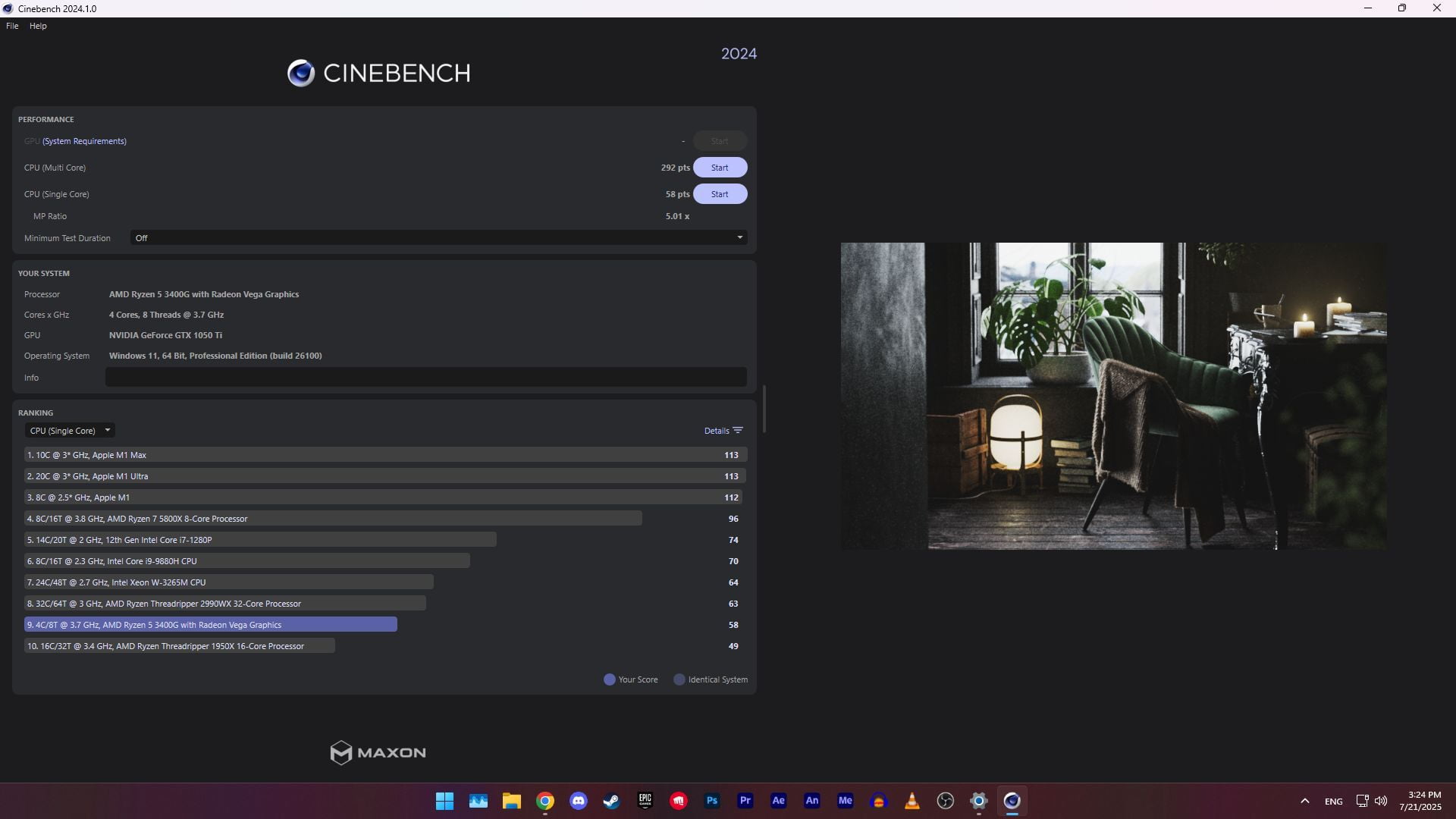Image resolution: width=1456 pixels, height=819 pixels.
Task: Launch After Effects from the taskbar
Action: pos(779,801)
